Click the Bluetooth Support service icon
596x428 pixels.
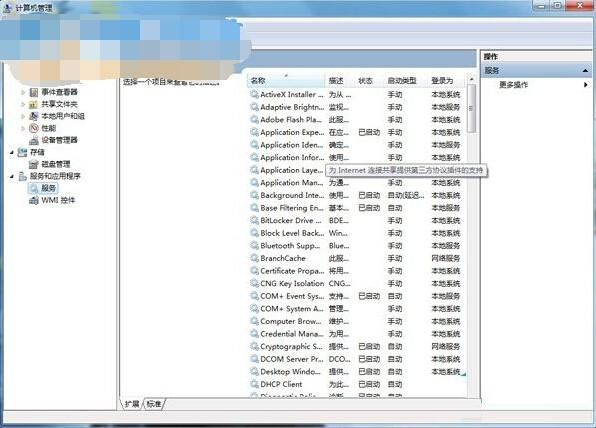click(254, 246)
